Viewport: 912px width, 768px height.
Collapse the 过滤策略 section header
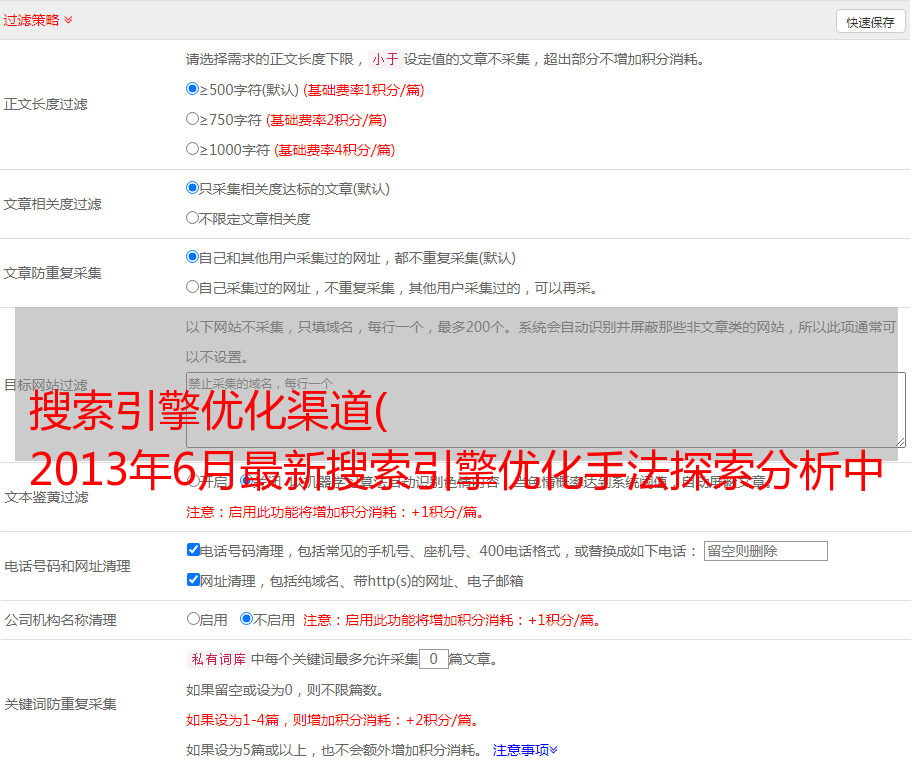(38, 20)
